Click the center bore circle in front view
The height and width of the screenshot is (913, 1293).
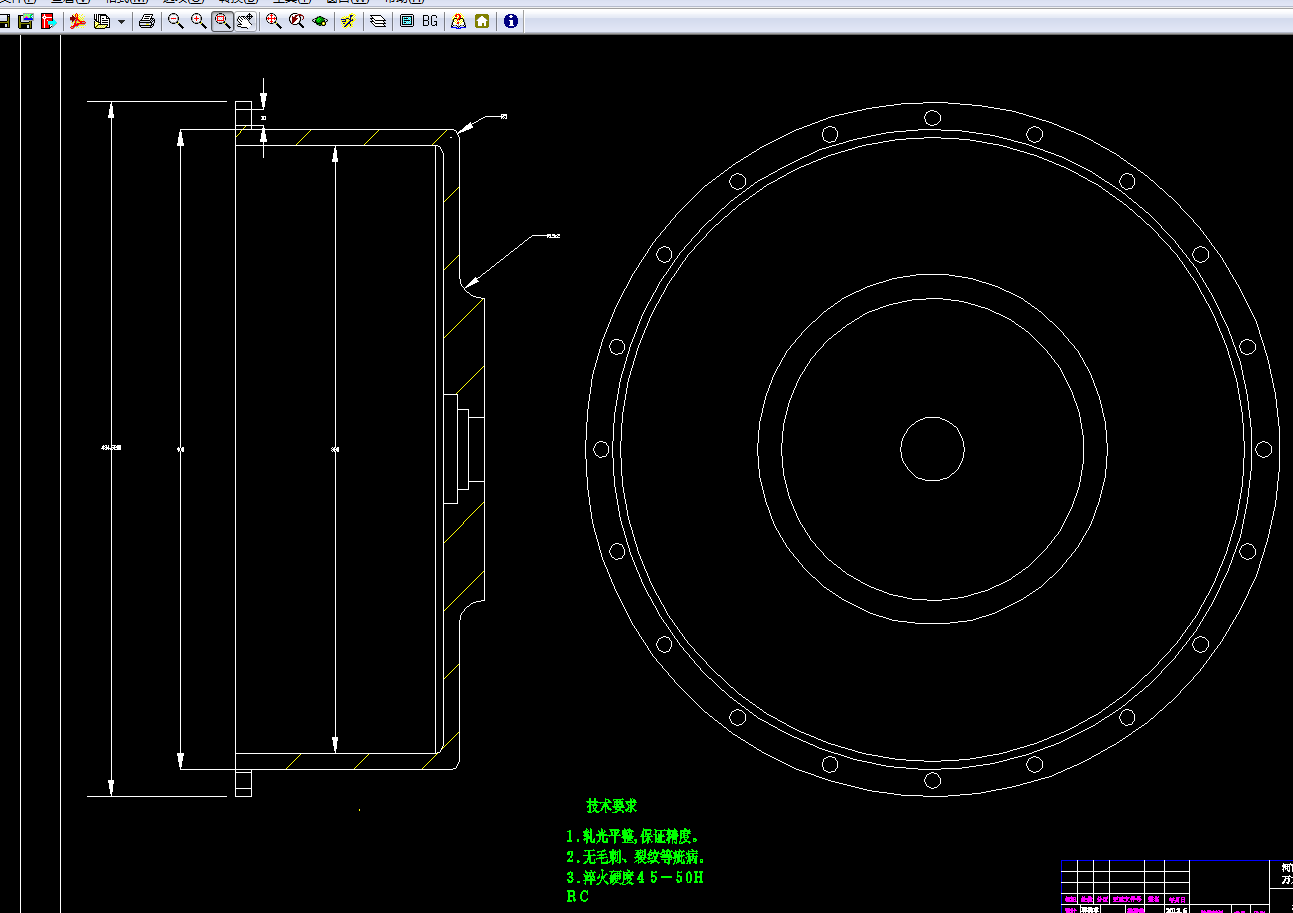pos(932,448)
